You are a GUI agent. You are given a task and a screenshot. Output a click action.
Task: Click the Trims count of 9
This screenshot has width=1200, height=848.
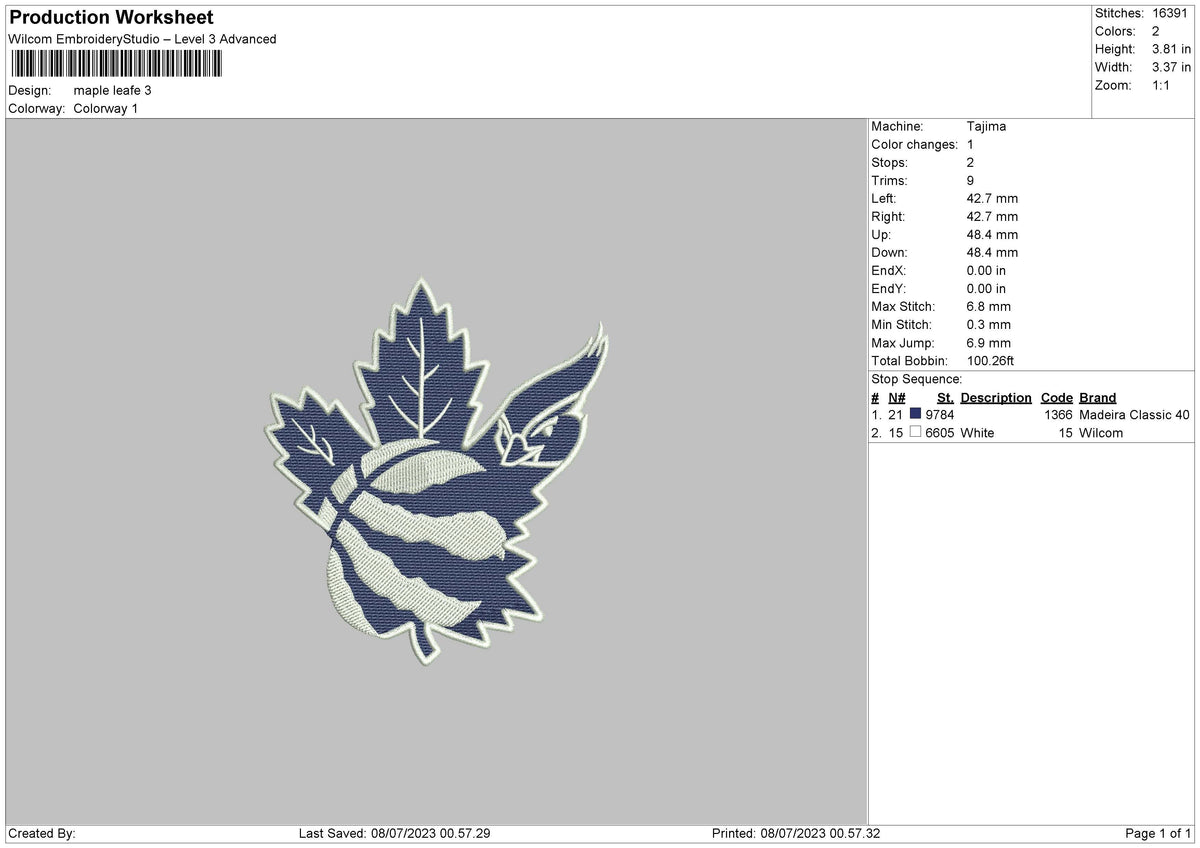pos(966,180)
